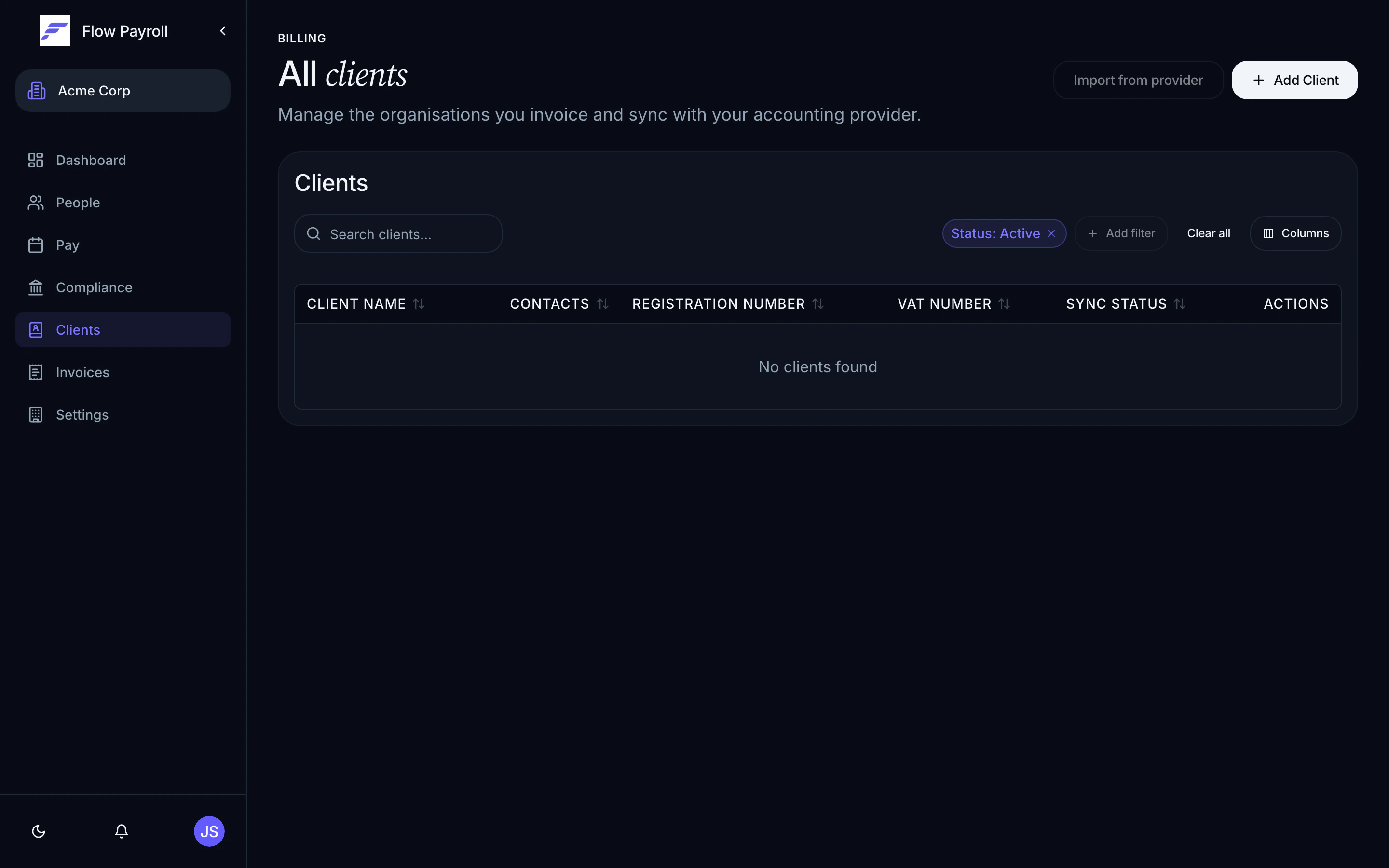The height and width of the screenshot is (868, 1389).
Task: Open the People icon in sidebar
Action: (x=36, y=203)
